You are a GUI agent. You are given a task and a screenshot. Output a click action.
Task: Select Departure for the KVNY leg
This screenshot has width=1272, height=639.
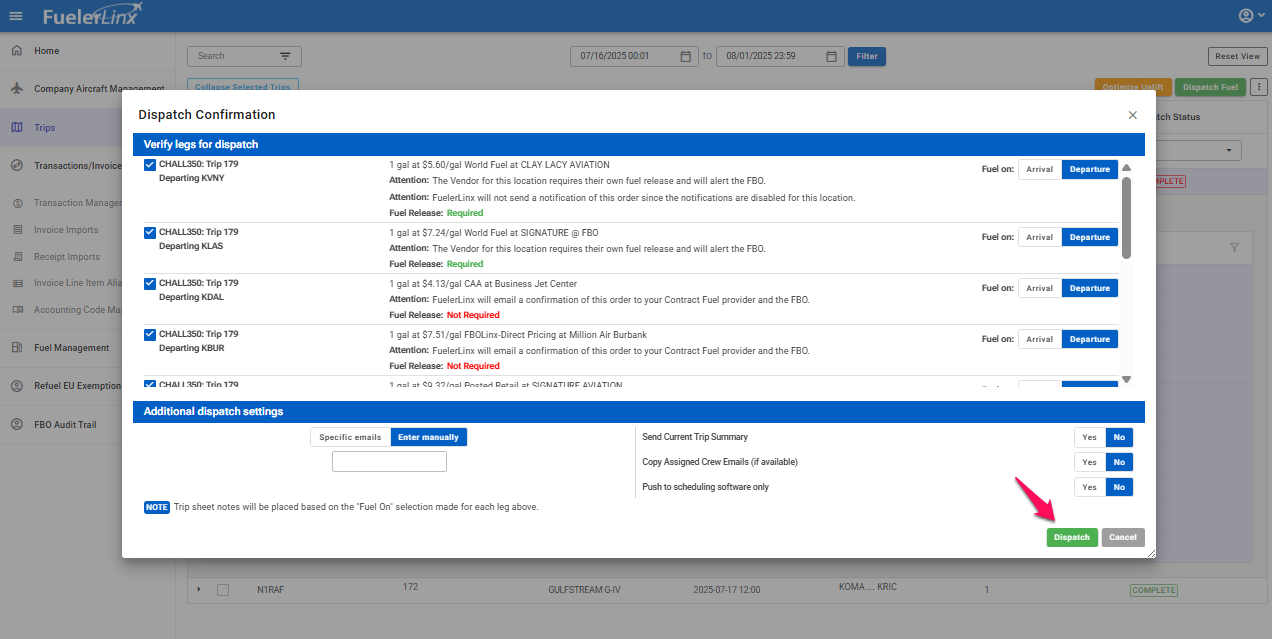pos(1090,169)
